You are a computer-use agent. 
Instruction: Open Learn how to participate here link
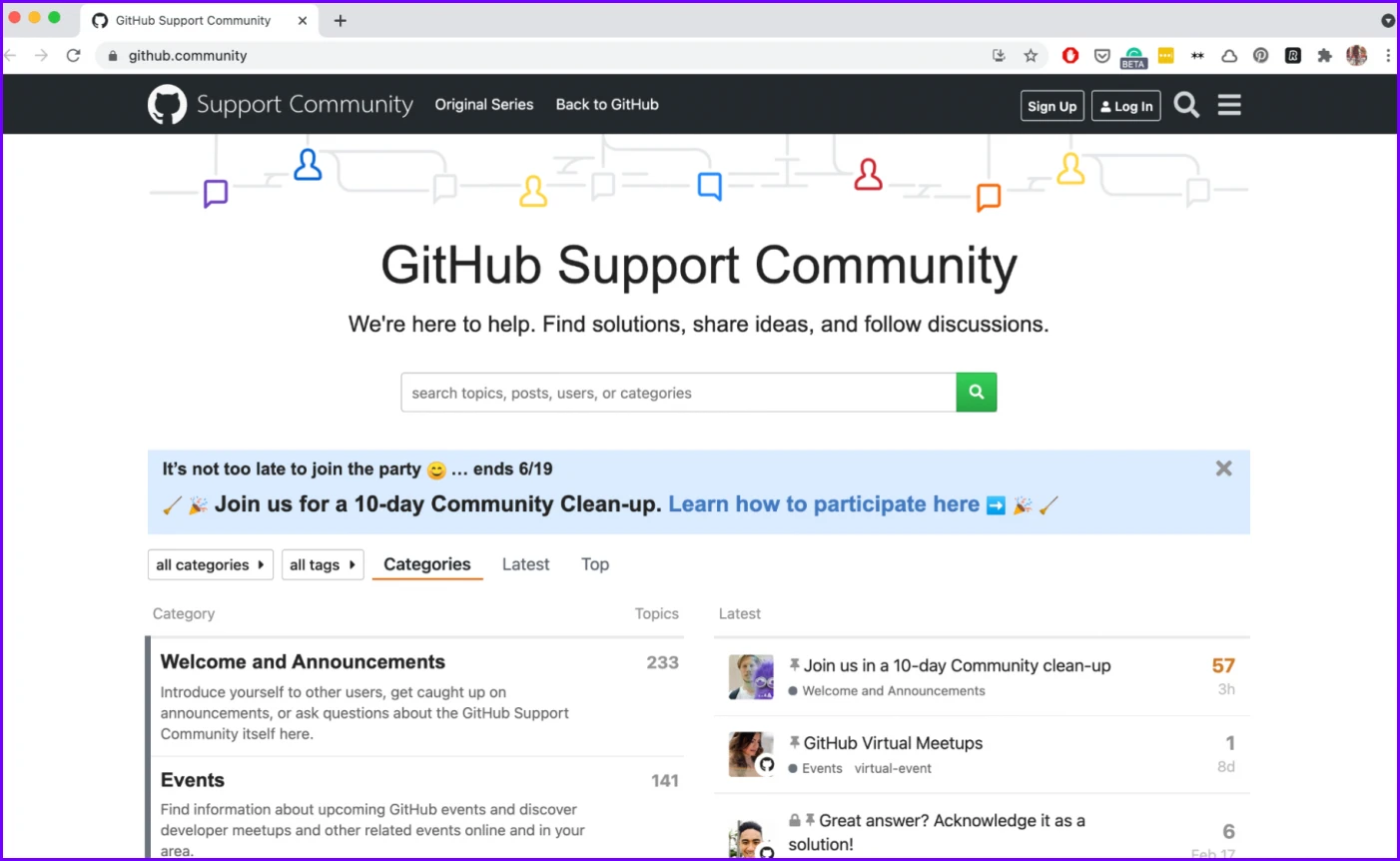[x=823, y=504]
